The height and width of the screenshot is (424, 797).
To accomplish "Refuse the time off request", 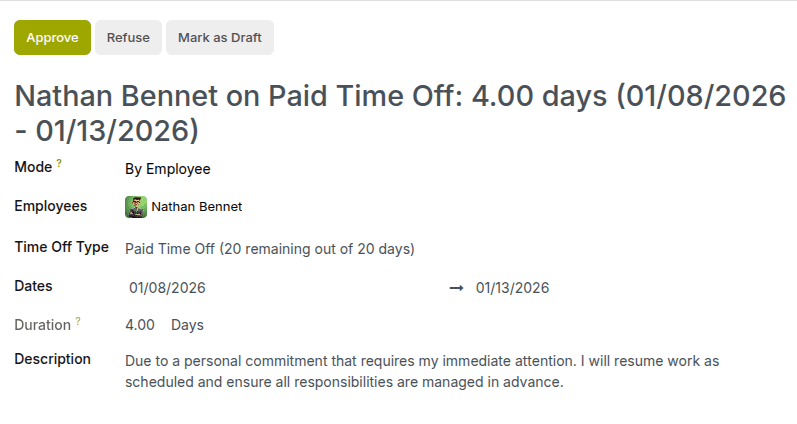I will 128,38.
